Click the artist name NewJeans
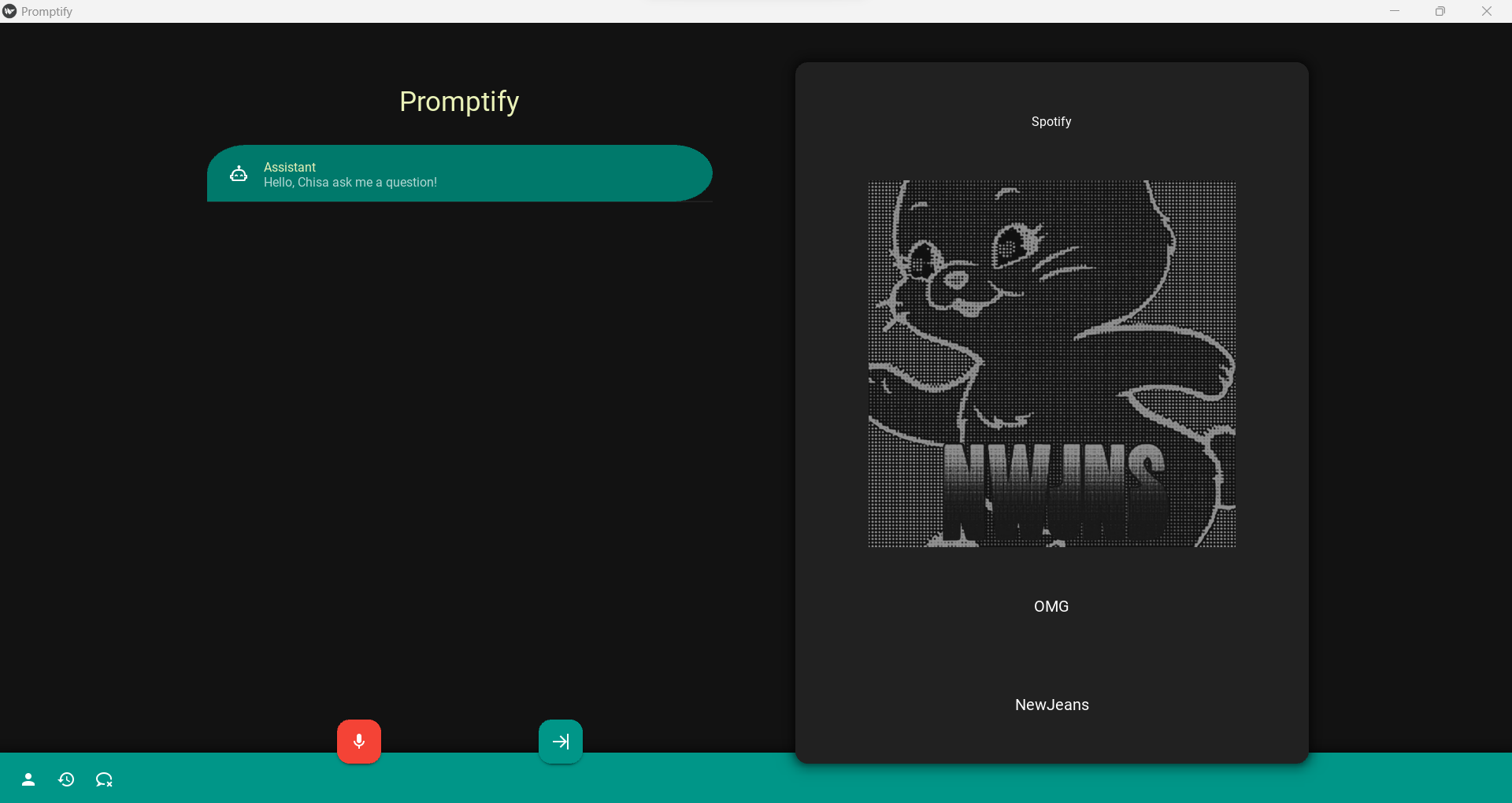 [1052, 705]
